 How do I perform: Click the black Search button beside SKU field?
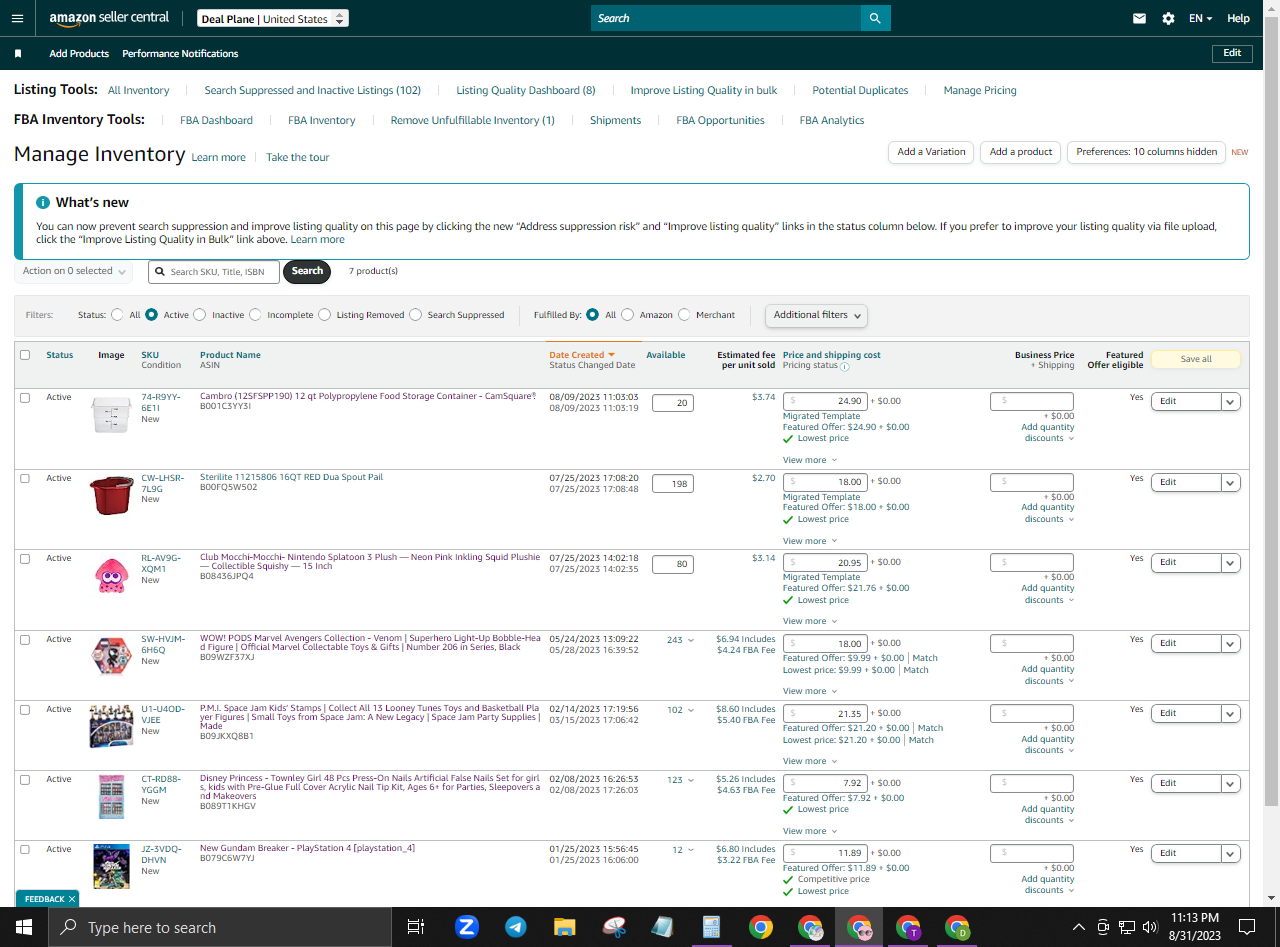tap(307, 271)
